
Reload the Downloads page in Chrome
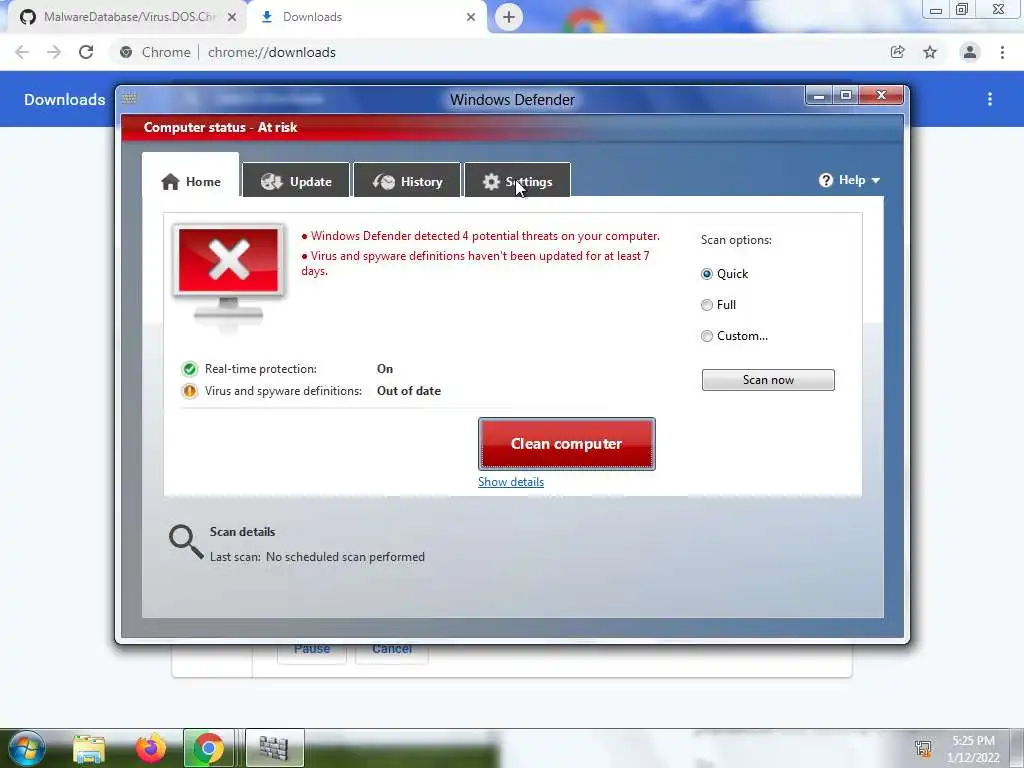click(x=86, y=52)
